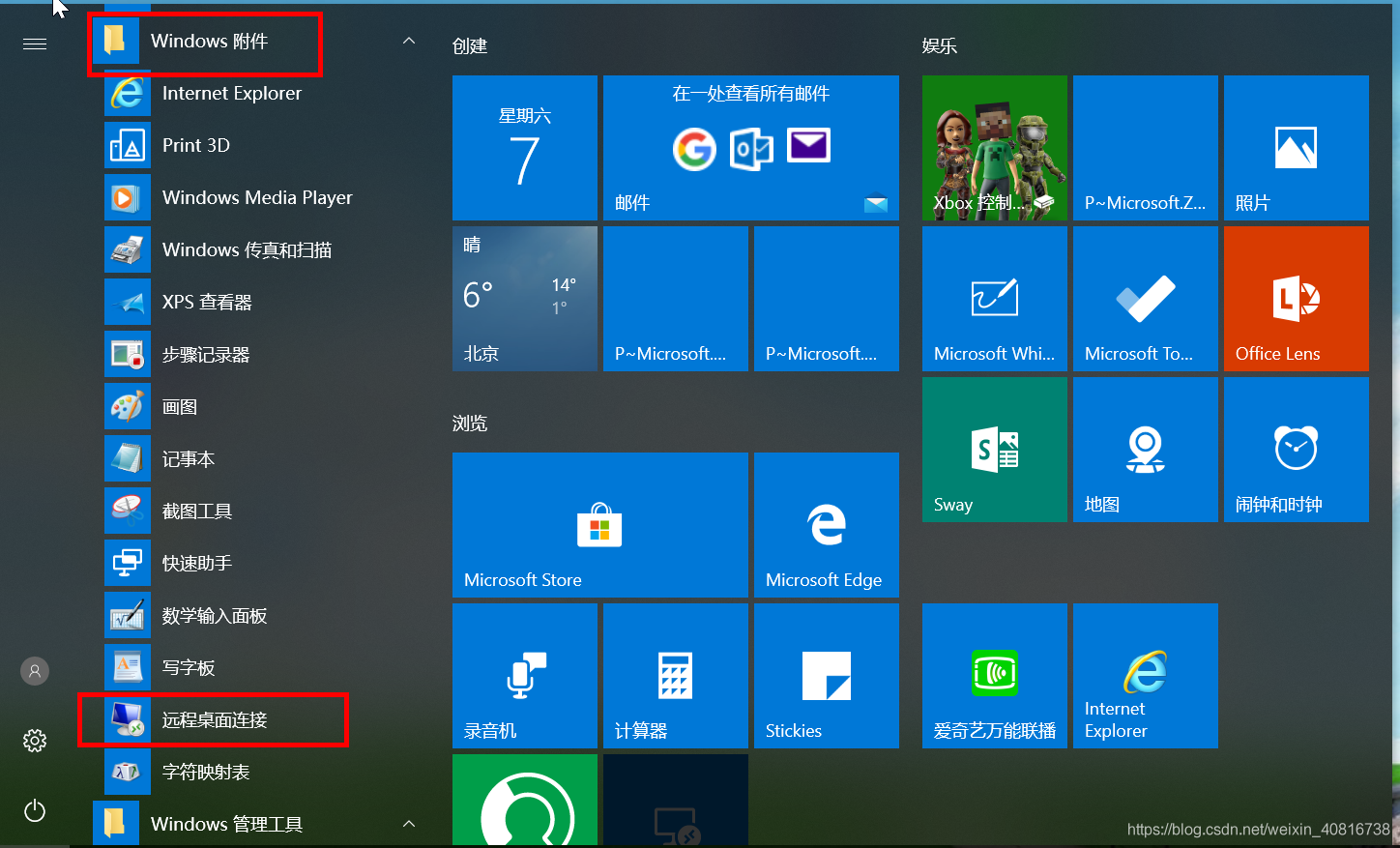Viewport: 1400px width, 848px height.
Task: Open the 计算器 calculator tile
Action: [676, 676]
